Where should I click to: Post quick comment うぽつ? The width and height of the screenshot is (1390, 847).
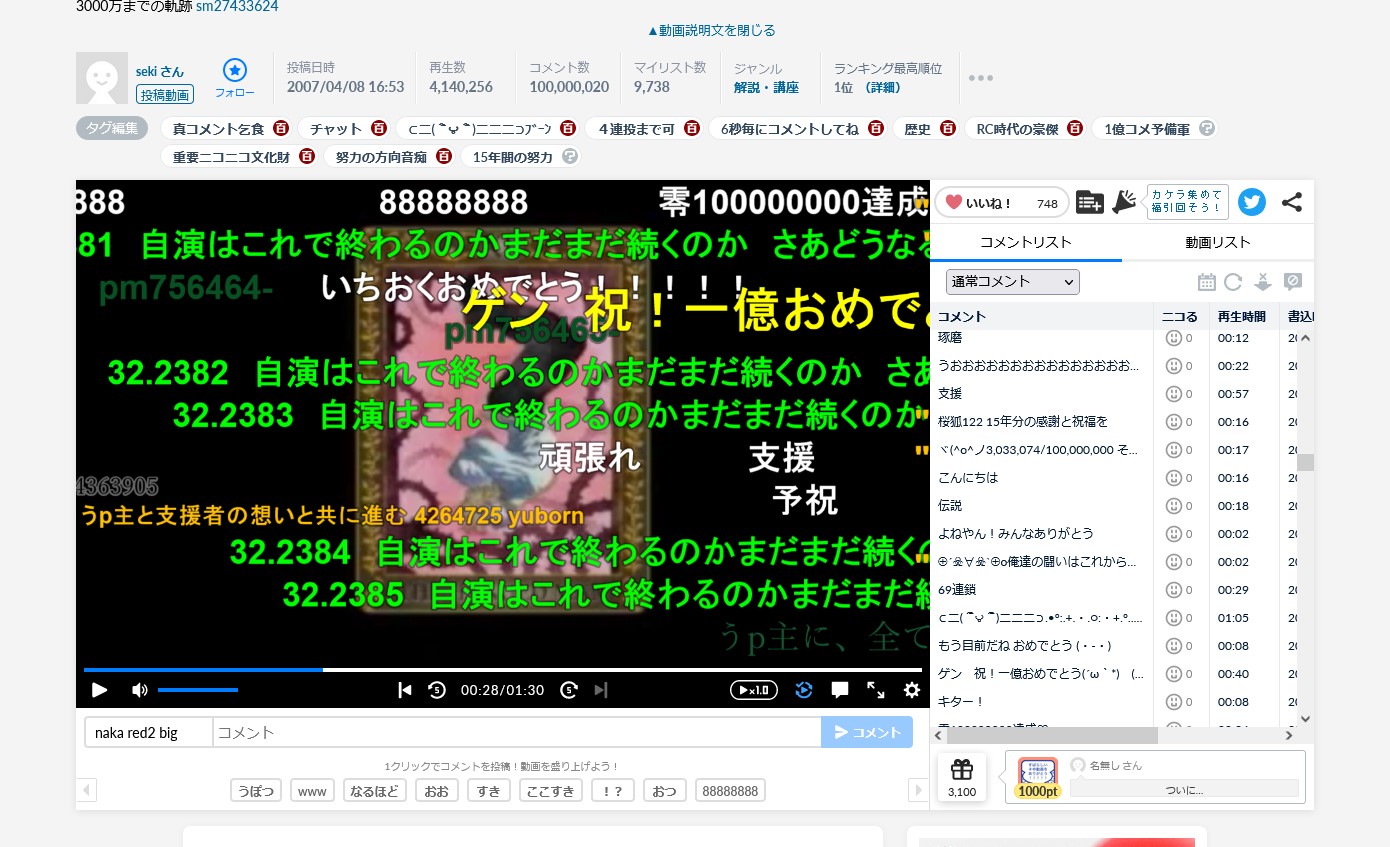(x=256, y=791)
